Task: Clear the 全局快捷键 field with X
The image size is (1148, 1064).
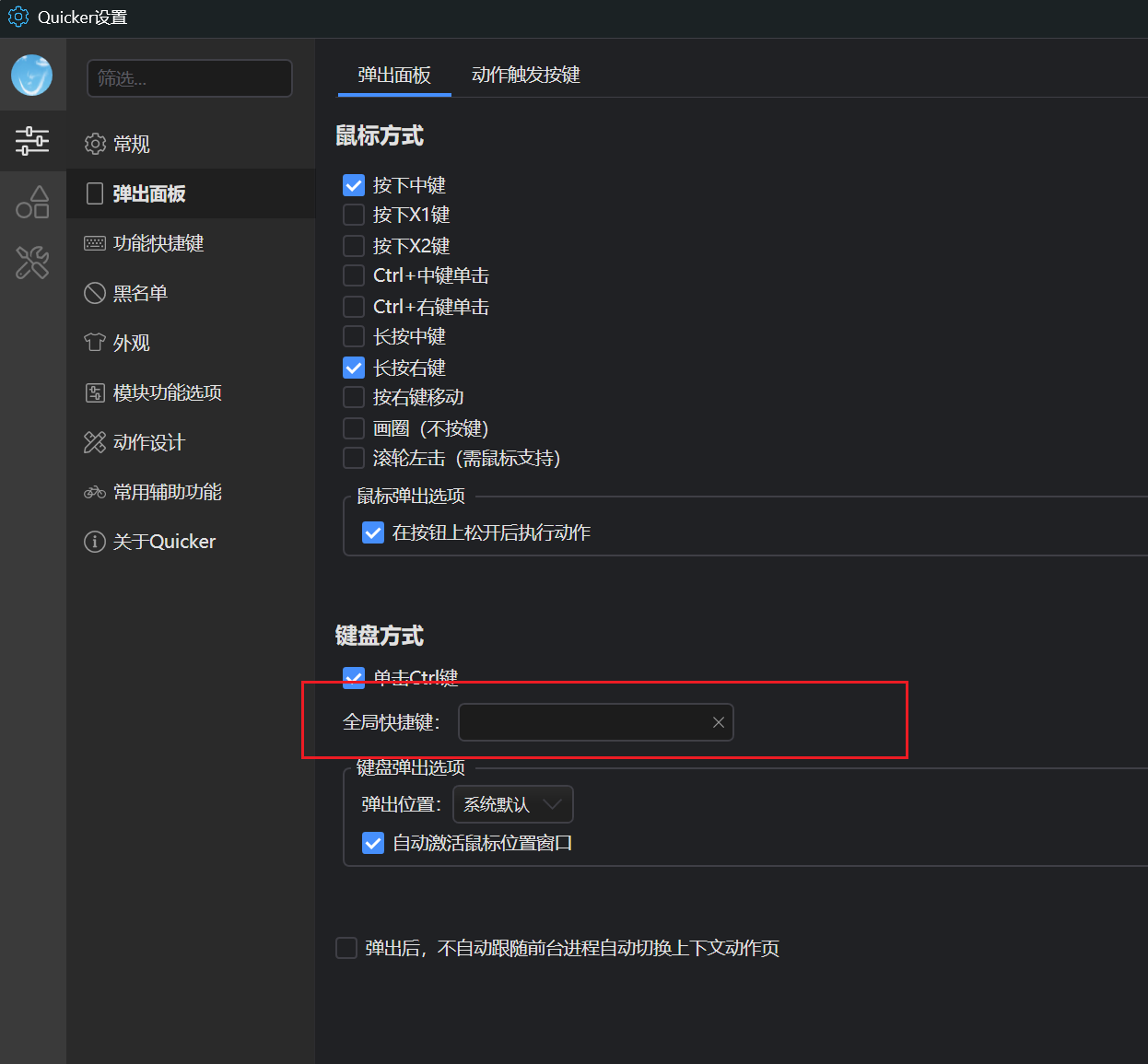Action: pyautogui.click(x=719, y=722)
